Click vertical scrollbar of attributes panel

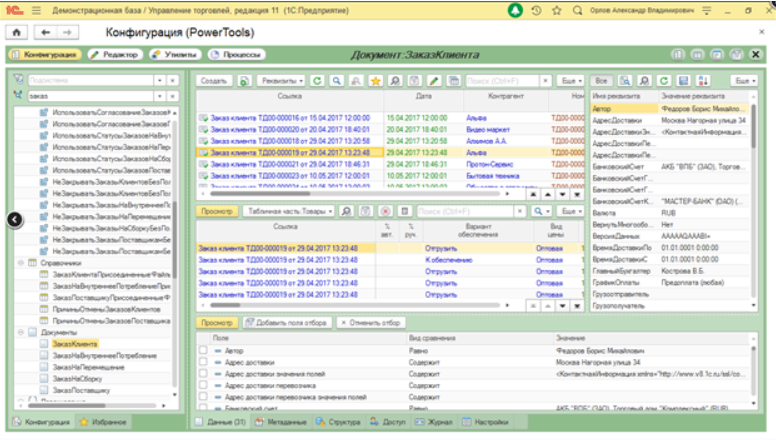click(x=753, y=126)
